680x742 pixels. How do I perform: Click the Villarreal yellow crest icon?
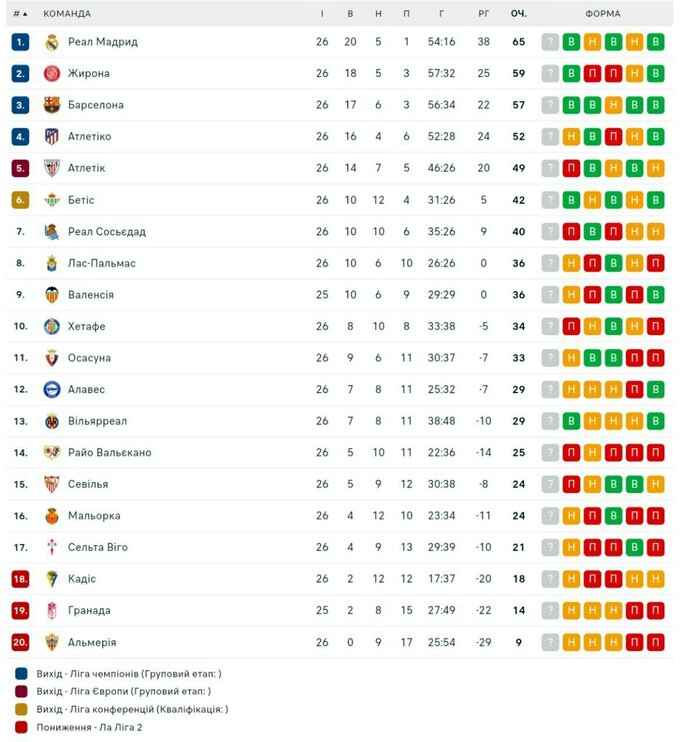tap(52, 421)
